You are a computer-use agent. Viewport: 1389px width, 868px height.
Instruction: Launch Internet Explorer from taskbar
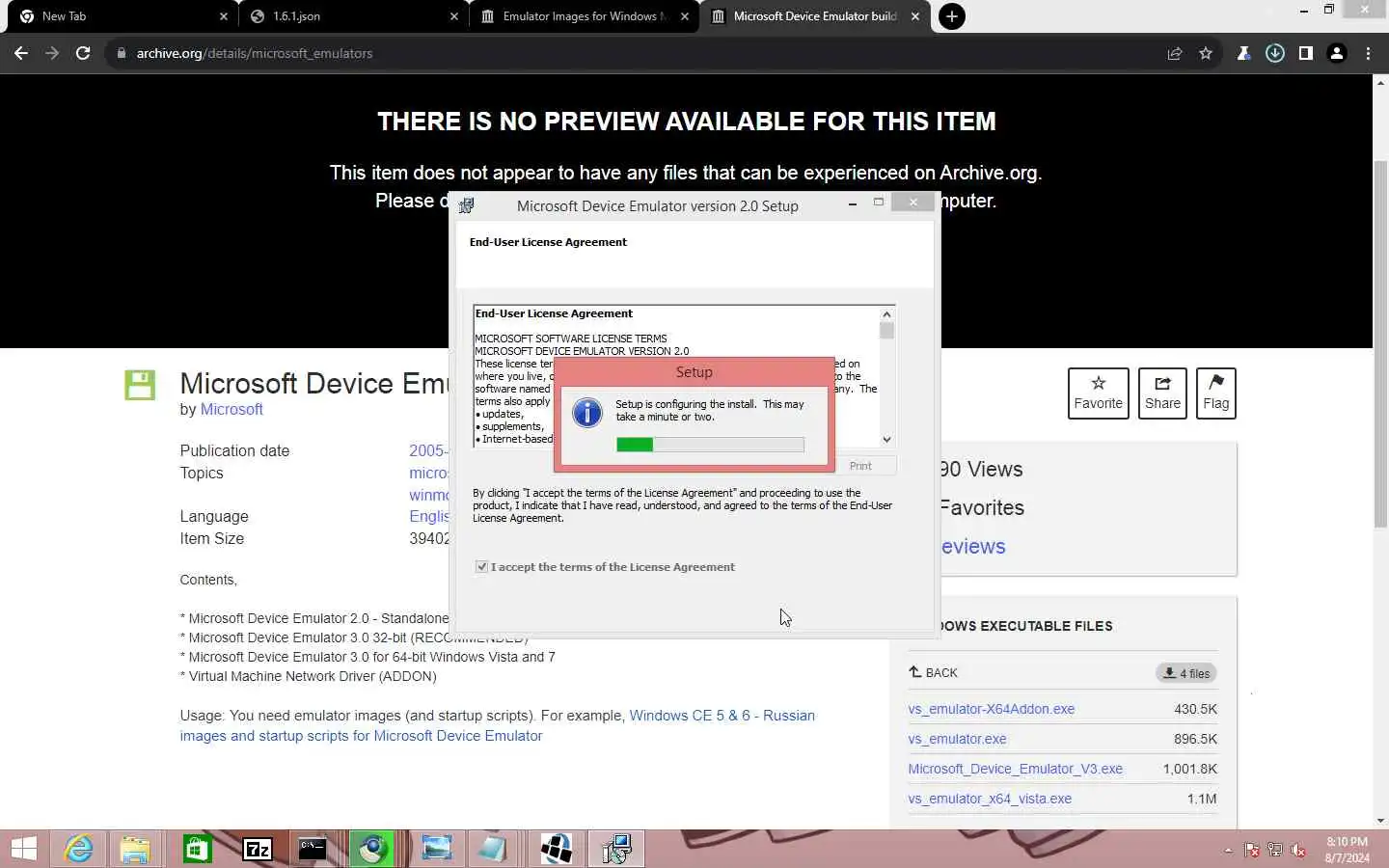pos(78,849)
